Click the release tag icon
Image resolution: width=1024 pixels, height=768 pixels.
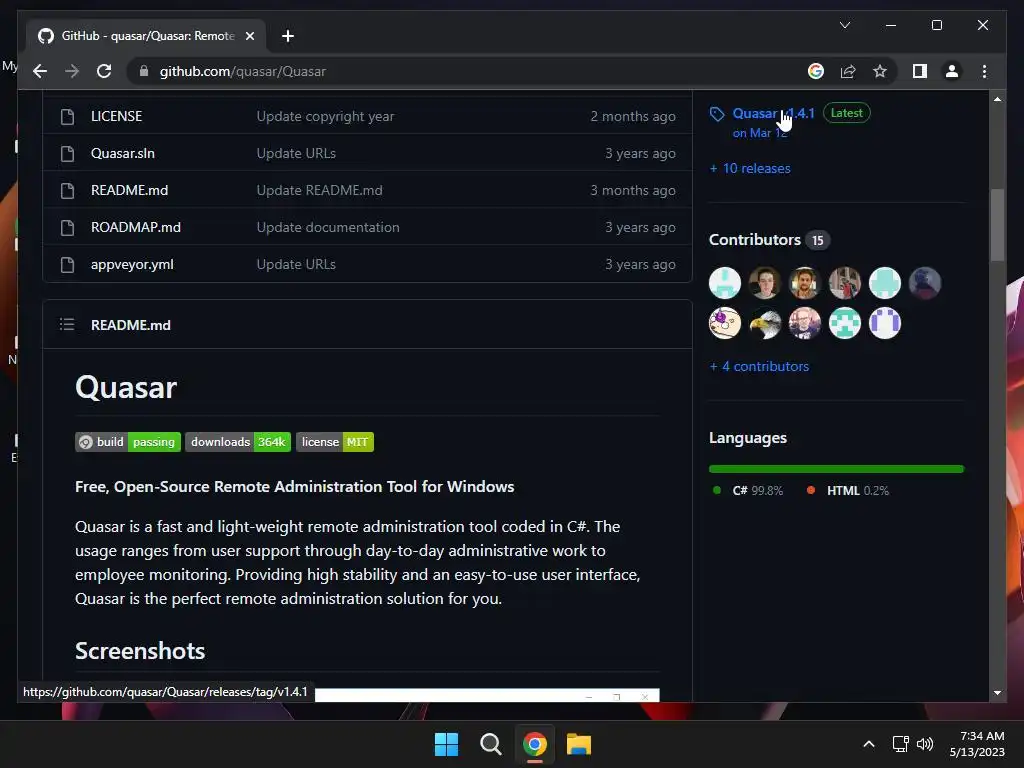click(717, 114)
